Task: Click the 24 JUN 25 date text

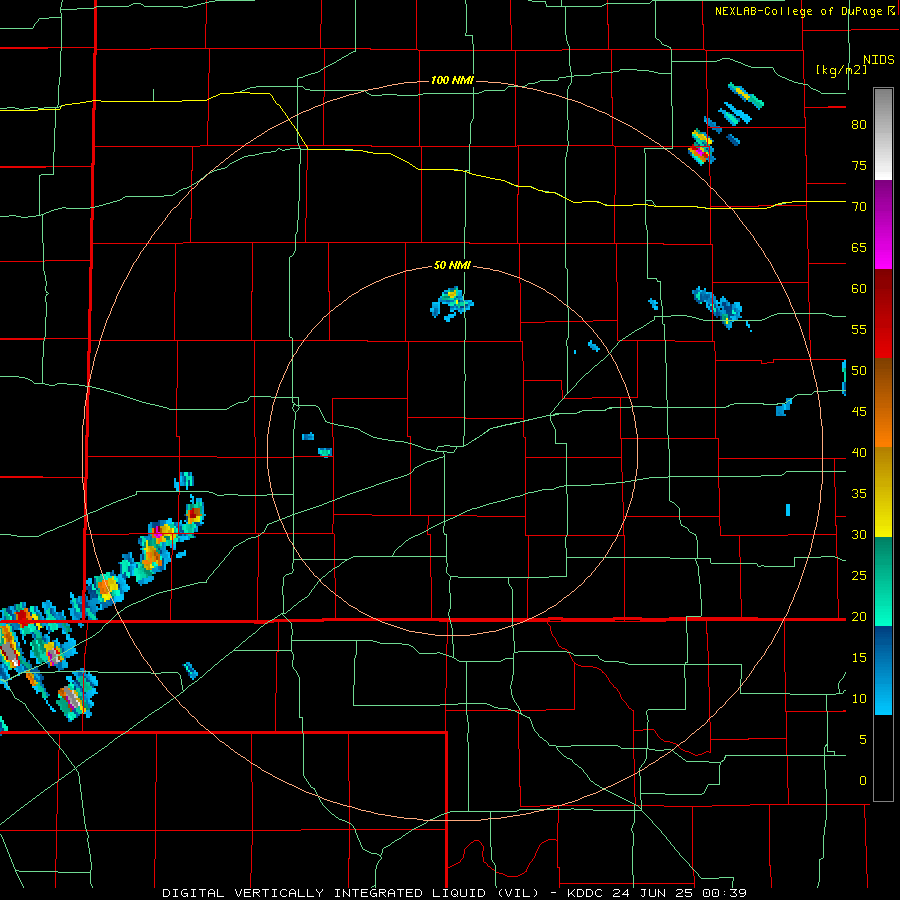Action: tap(654, 893)
